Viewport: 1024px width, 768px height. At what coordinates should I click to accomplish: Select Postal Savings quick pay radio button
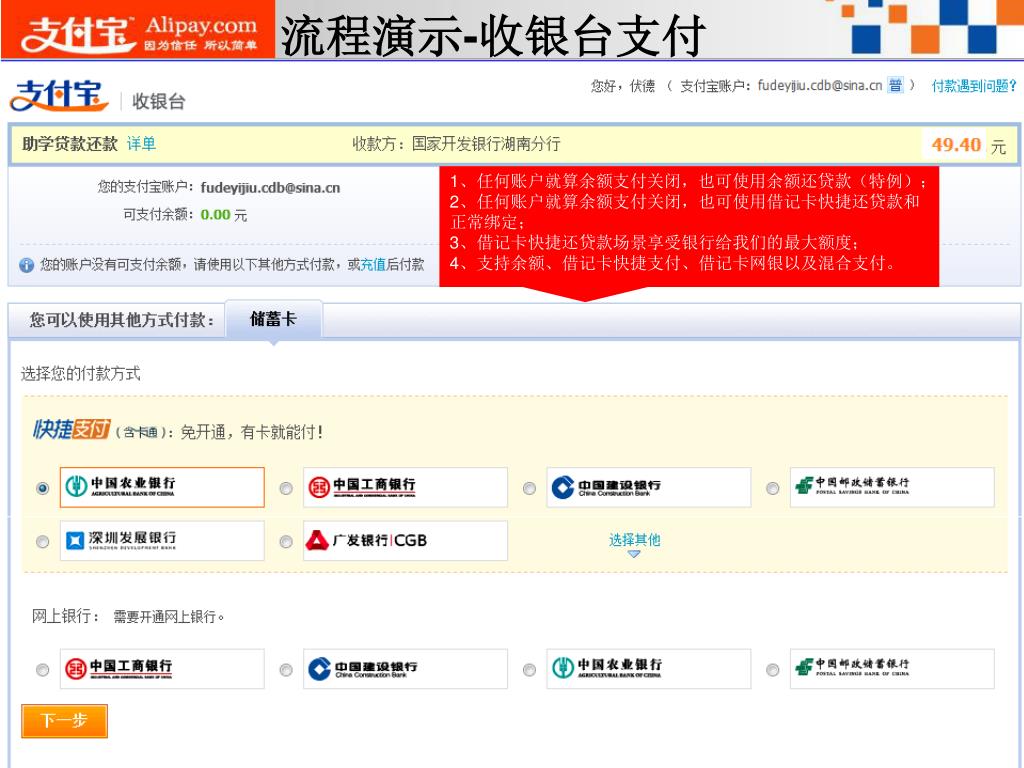pos(773,488)
